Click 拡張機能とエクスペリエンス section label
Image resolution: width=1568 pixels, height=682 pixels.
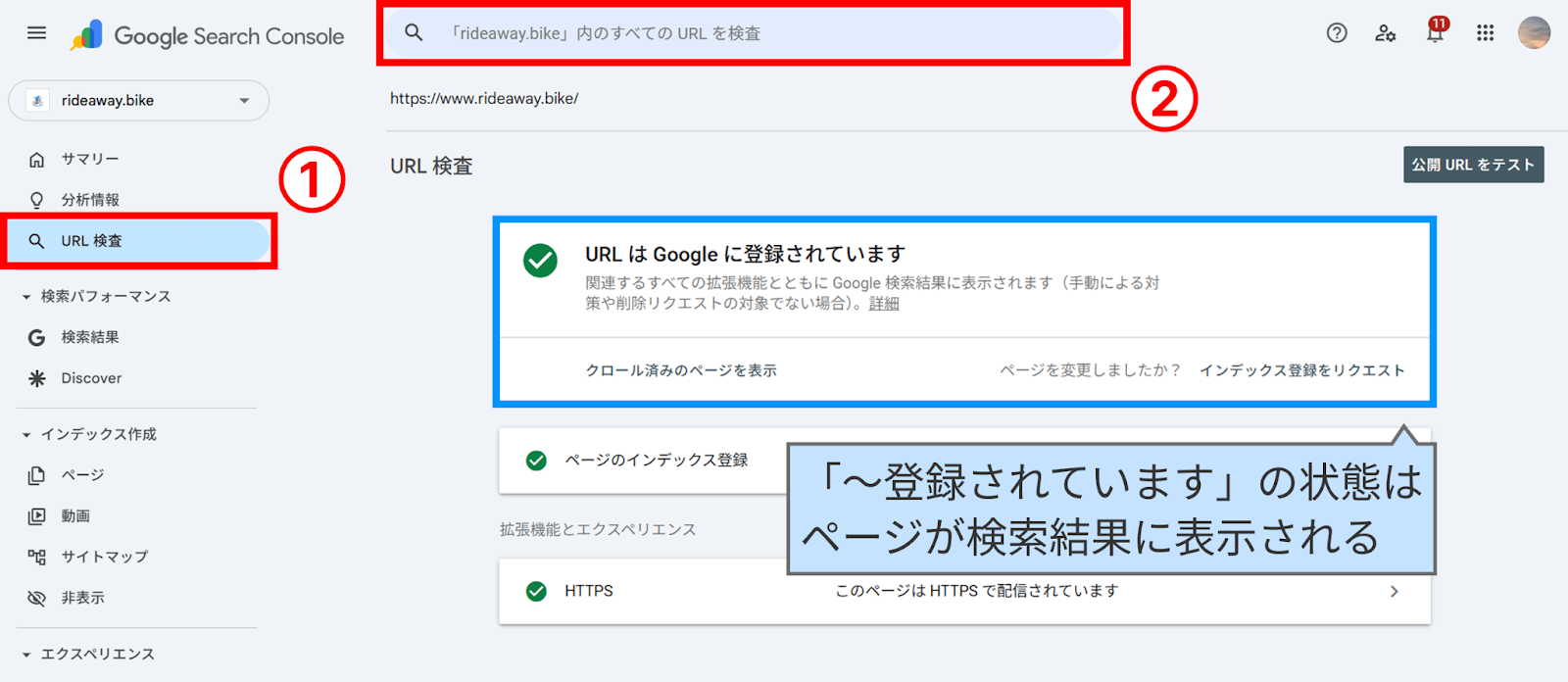point(598,530)
